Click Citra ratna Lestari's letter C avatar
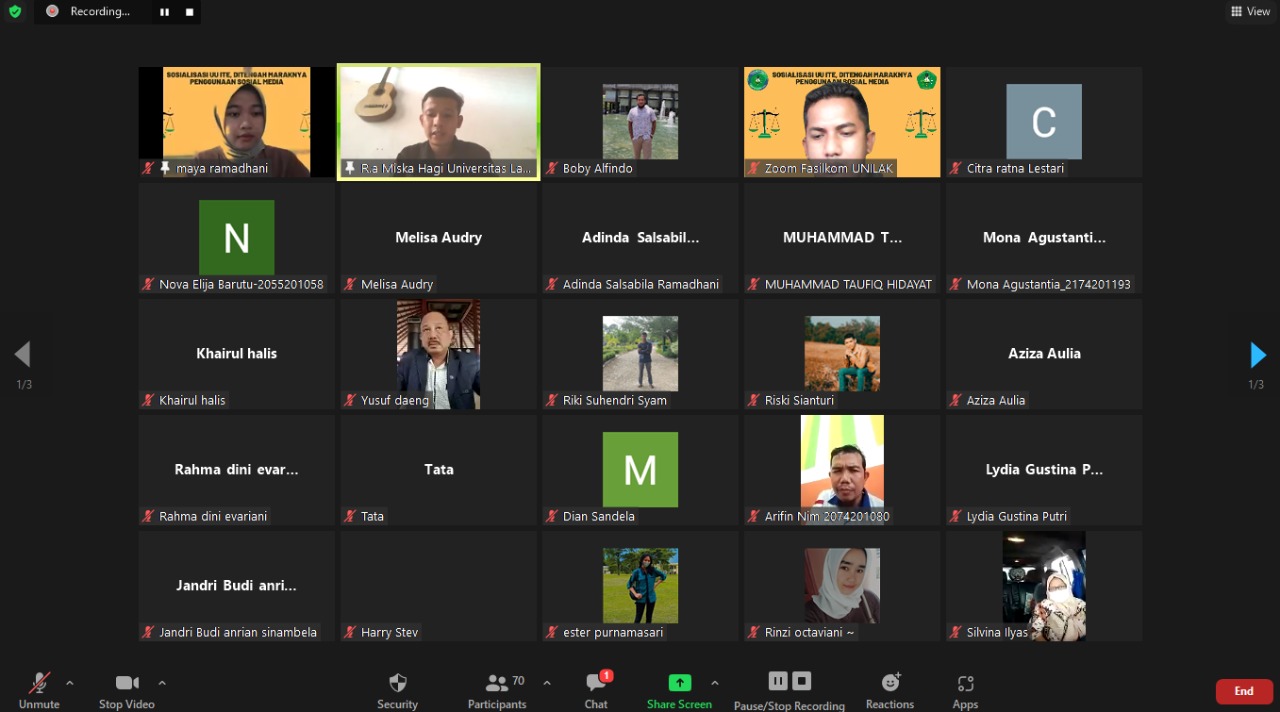 tap(1044, 122)
